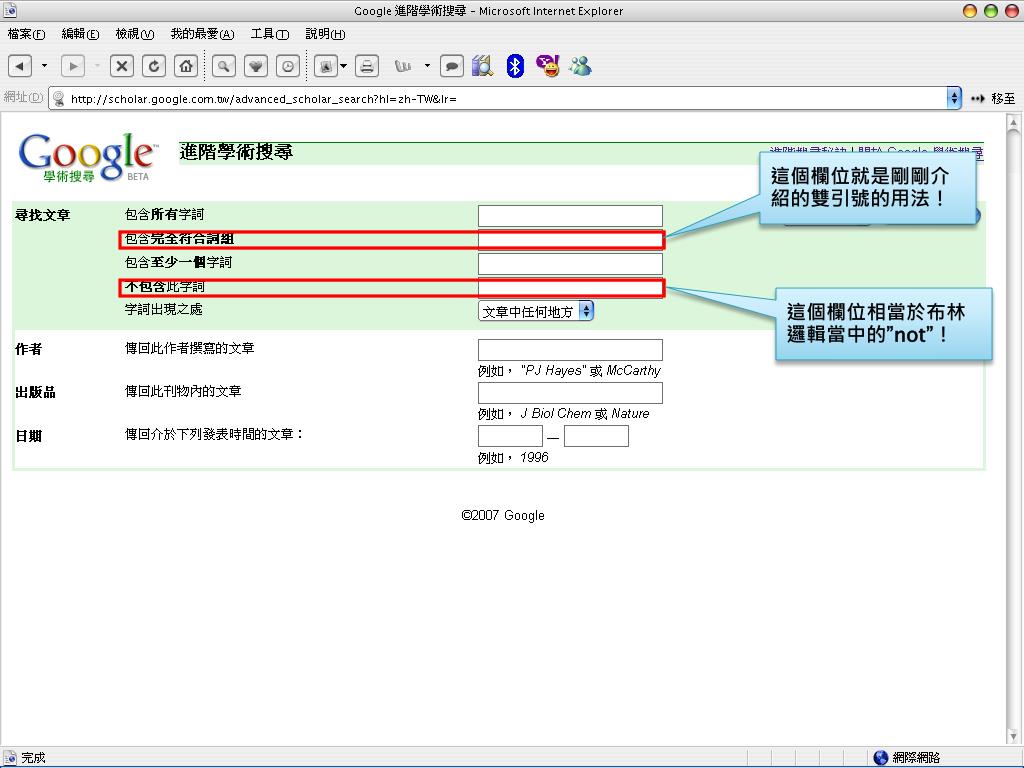The height and width of the screenshot is (768, 1024).
Task: Click the ©2007 Google footer text
Action: [503, 515]
